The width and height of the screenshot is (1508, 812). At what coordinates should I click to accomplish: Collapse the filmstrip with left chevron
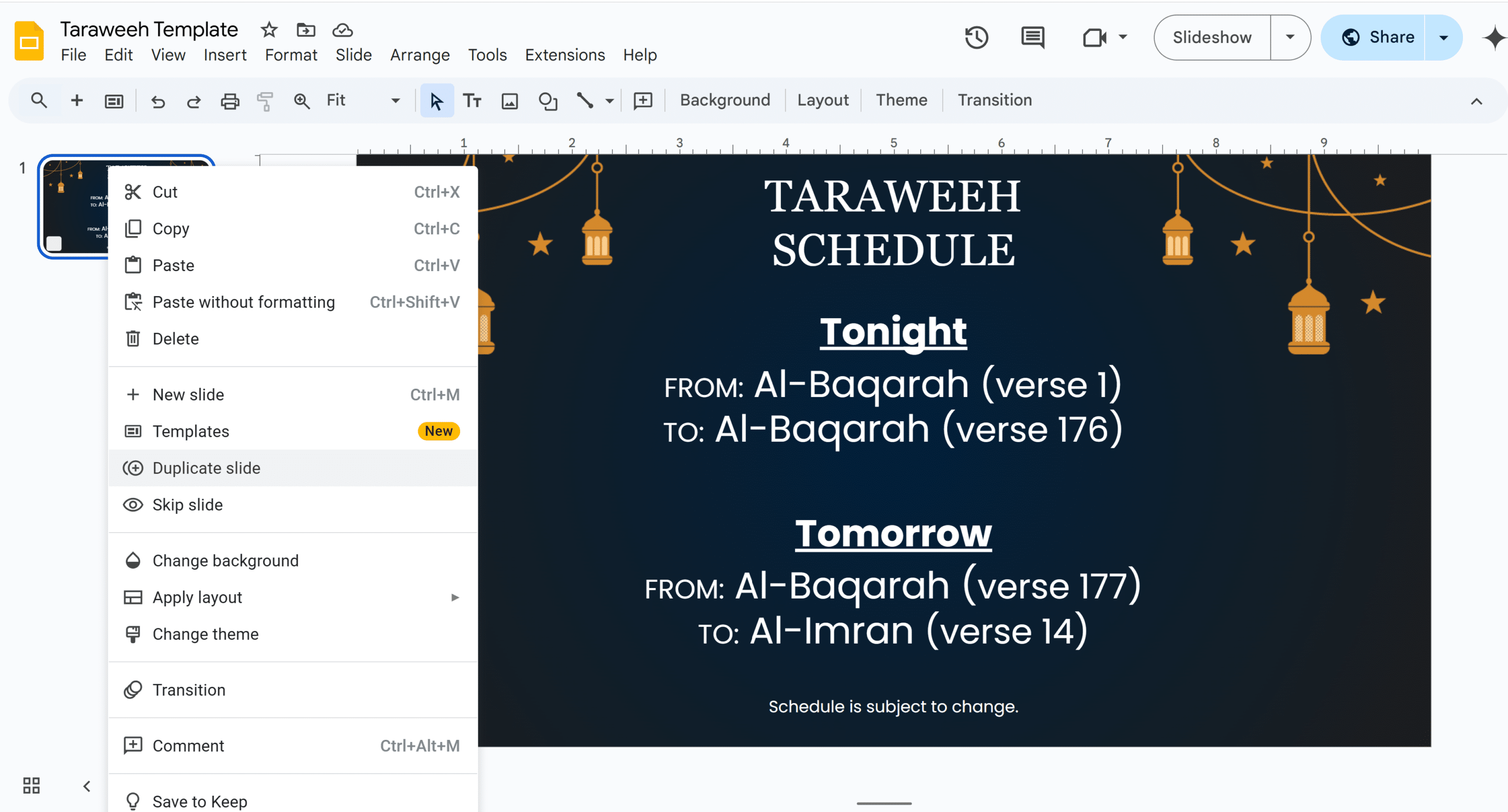(87, 786)
